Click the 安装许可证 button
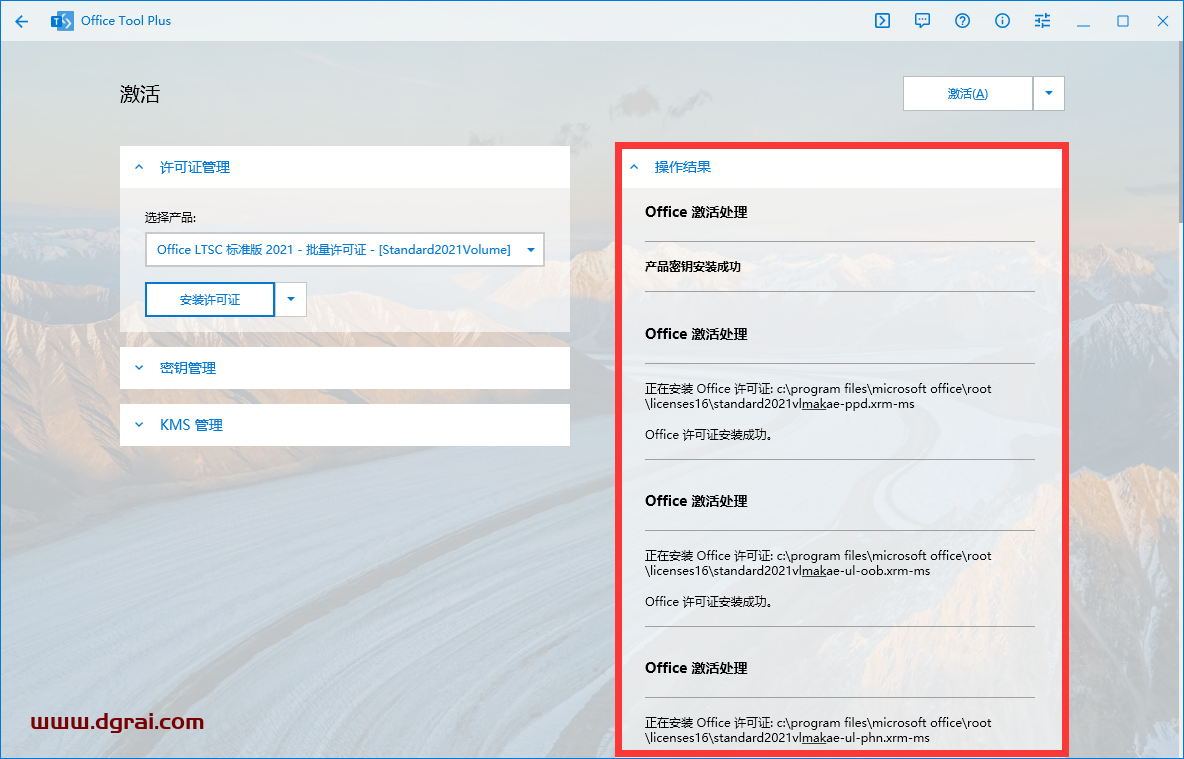 point(210,299)
